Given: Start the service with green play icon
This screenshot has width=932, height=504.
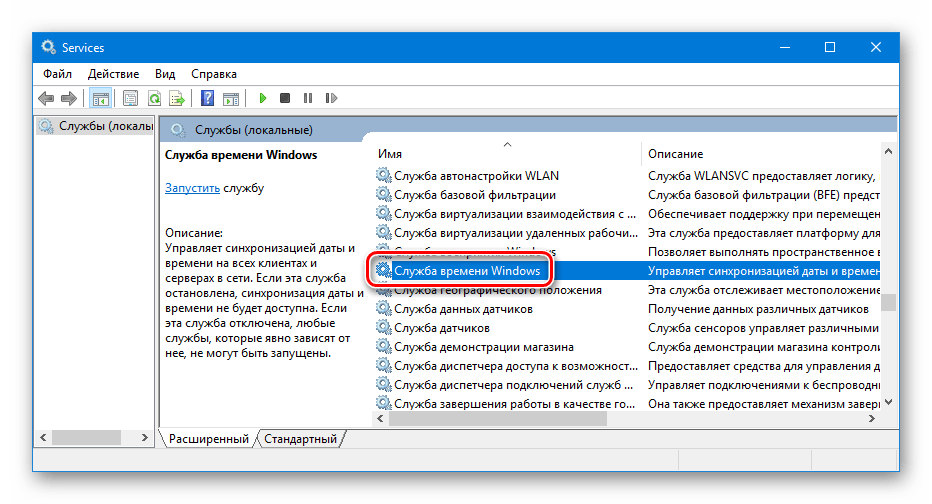Looking at the screenshot, I should (262, 98).
